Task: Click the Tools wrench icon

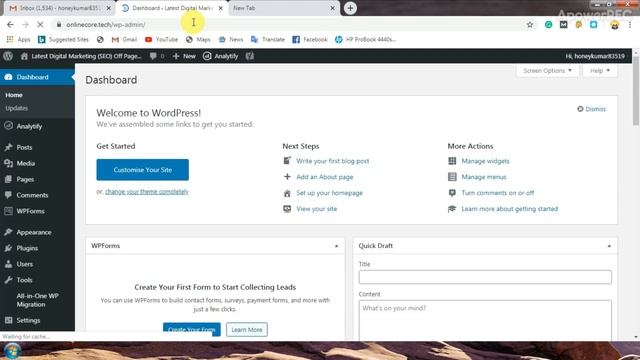Action: 8,280
